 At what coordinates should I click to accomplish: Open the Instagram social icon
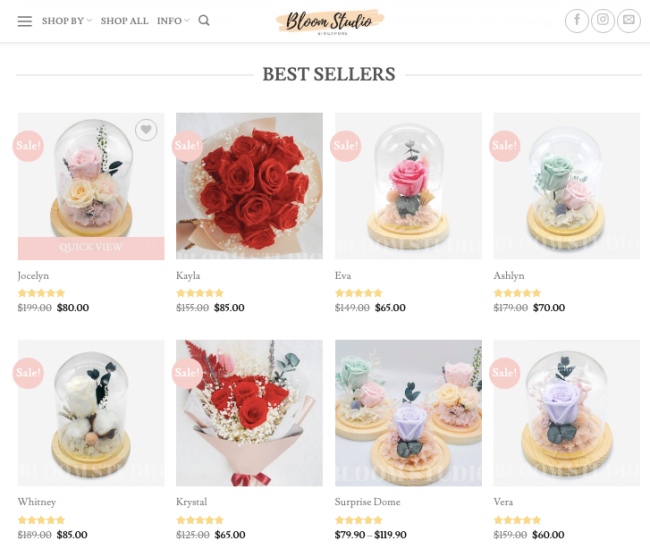coord(603,20)
